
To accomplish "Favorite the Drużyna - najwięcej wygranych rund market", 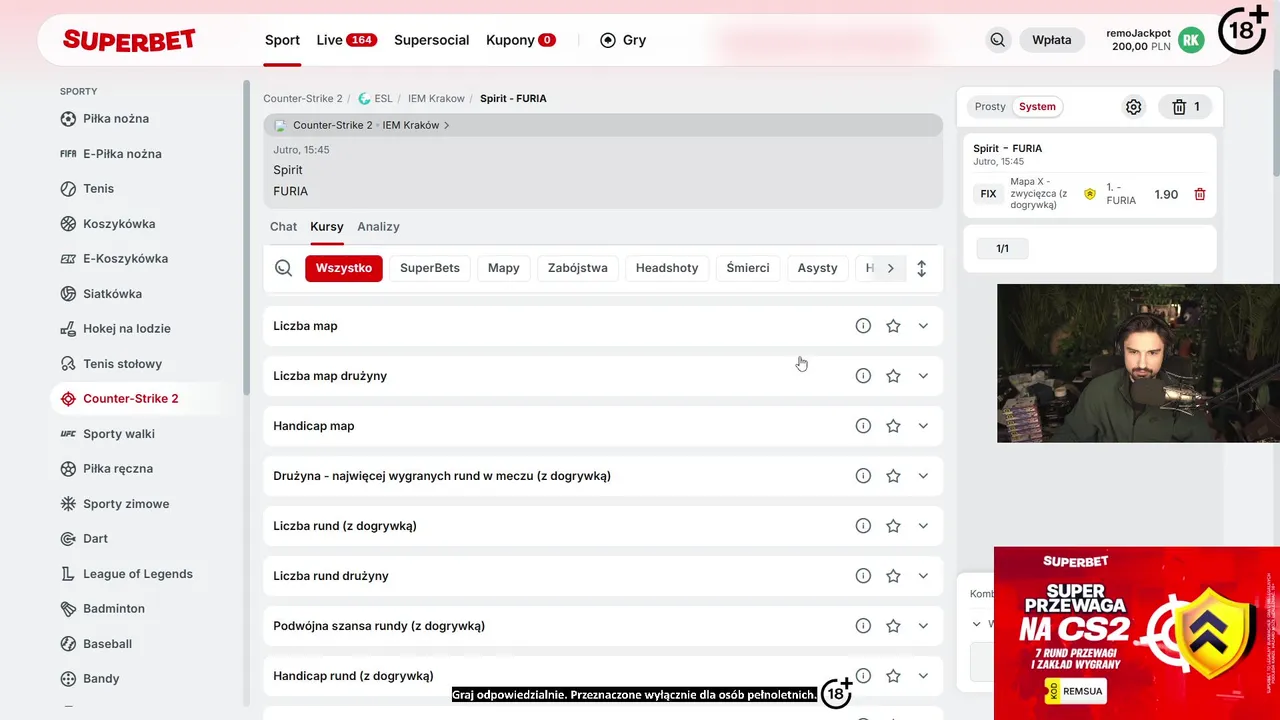I will tap(893, 476).
